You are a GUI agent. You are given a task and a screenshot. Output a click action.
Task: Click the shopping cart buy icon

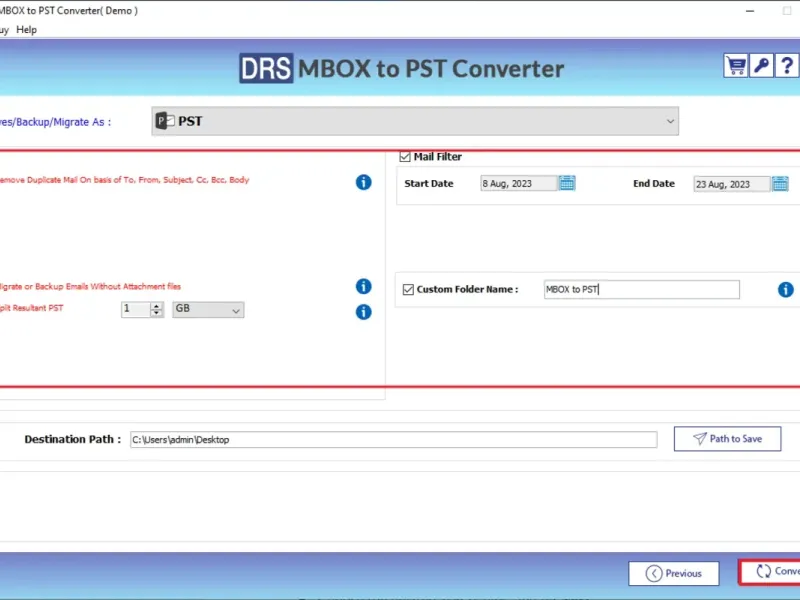point(735,66)
